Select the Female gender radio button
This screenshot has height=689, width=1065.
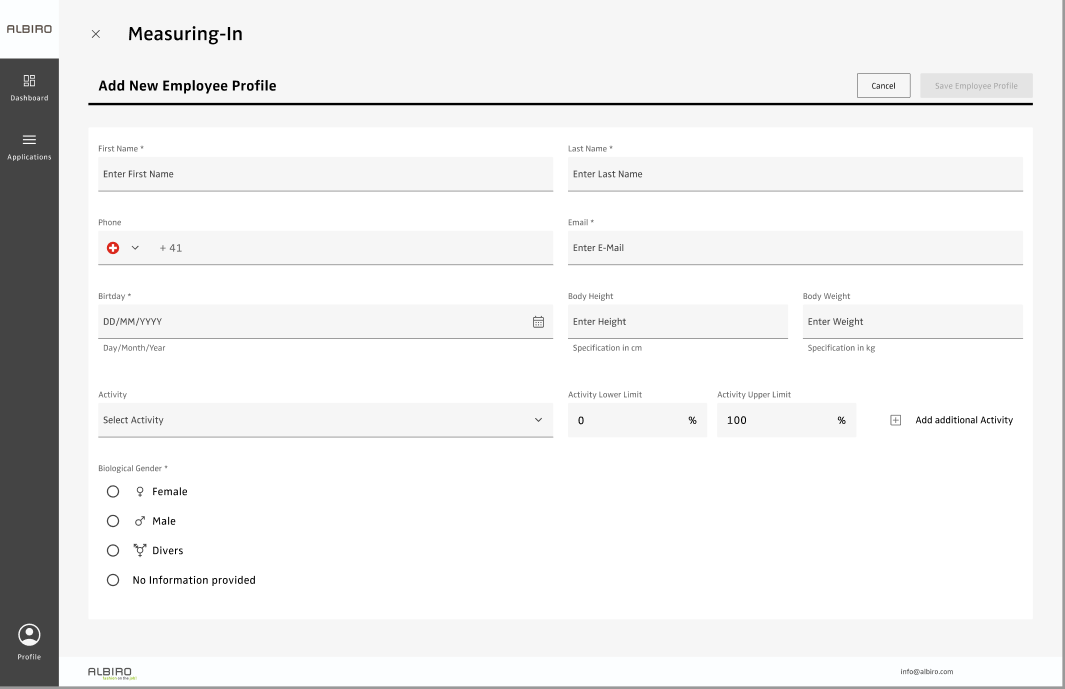tap(113, 492)
